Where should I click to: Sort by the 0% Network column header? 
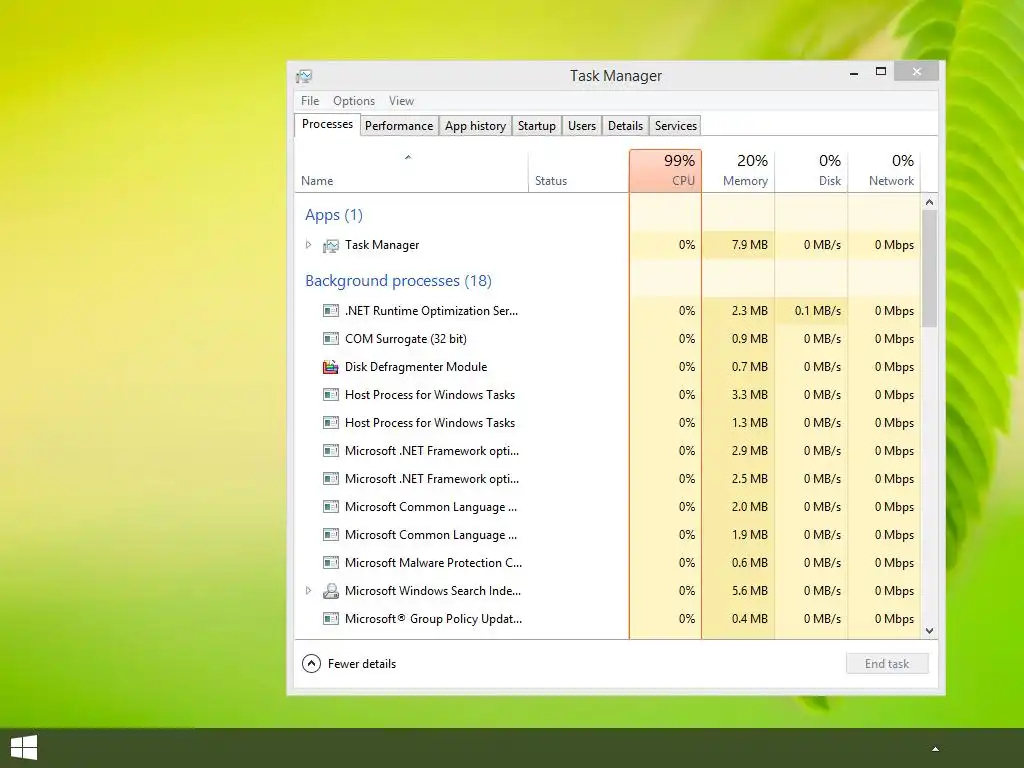click(x=884, y=171)
